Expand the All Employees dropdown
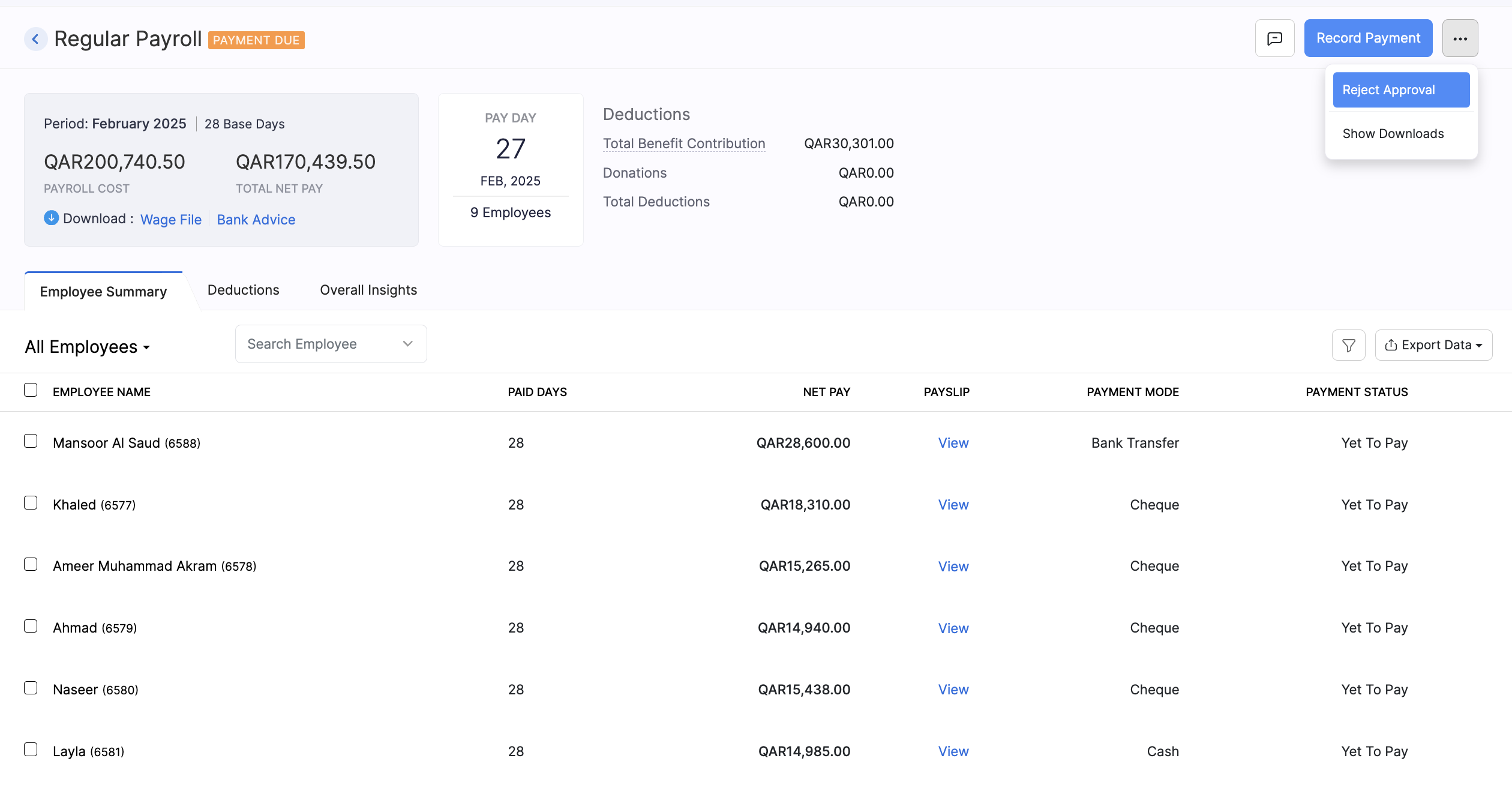The image size is (1512, 797). click(x=87, y=346)
